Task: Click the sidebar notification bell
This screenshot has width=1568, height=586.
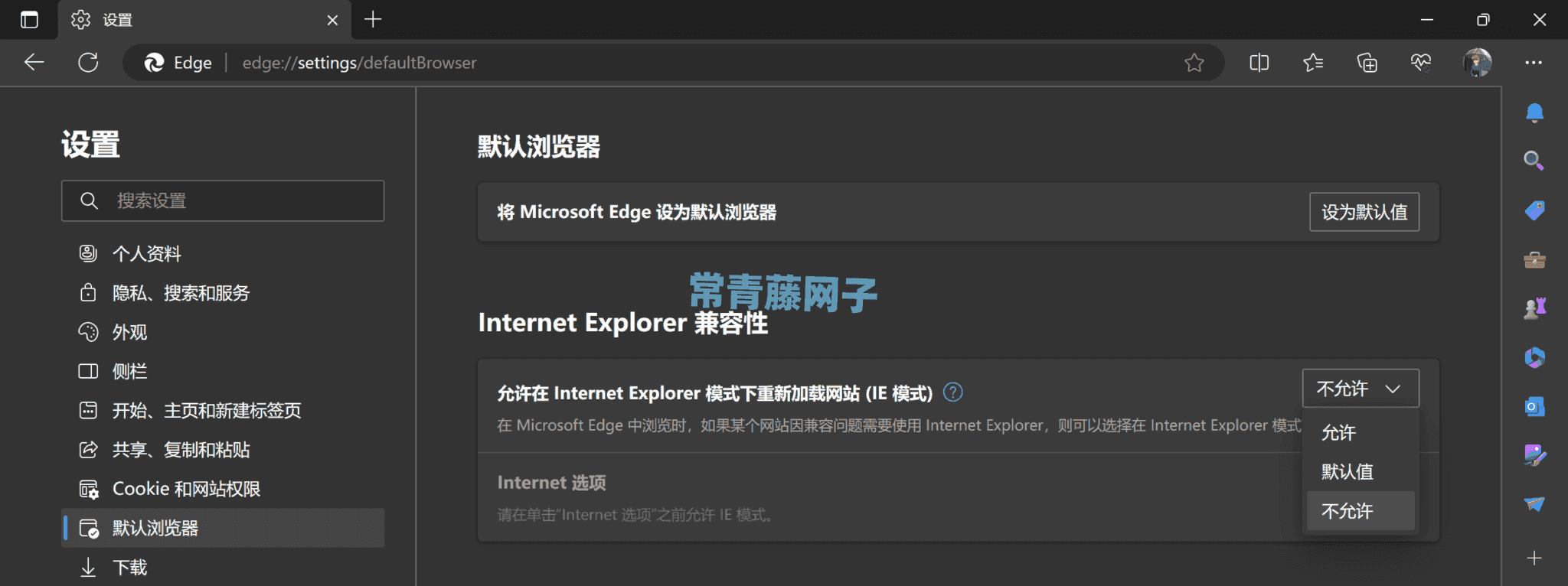Action: click(1534, 113)
